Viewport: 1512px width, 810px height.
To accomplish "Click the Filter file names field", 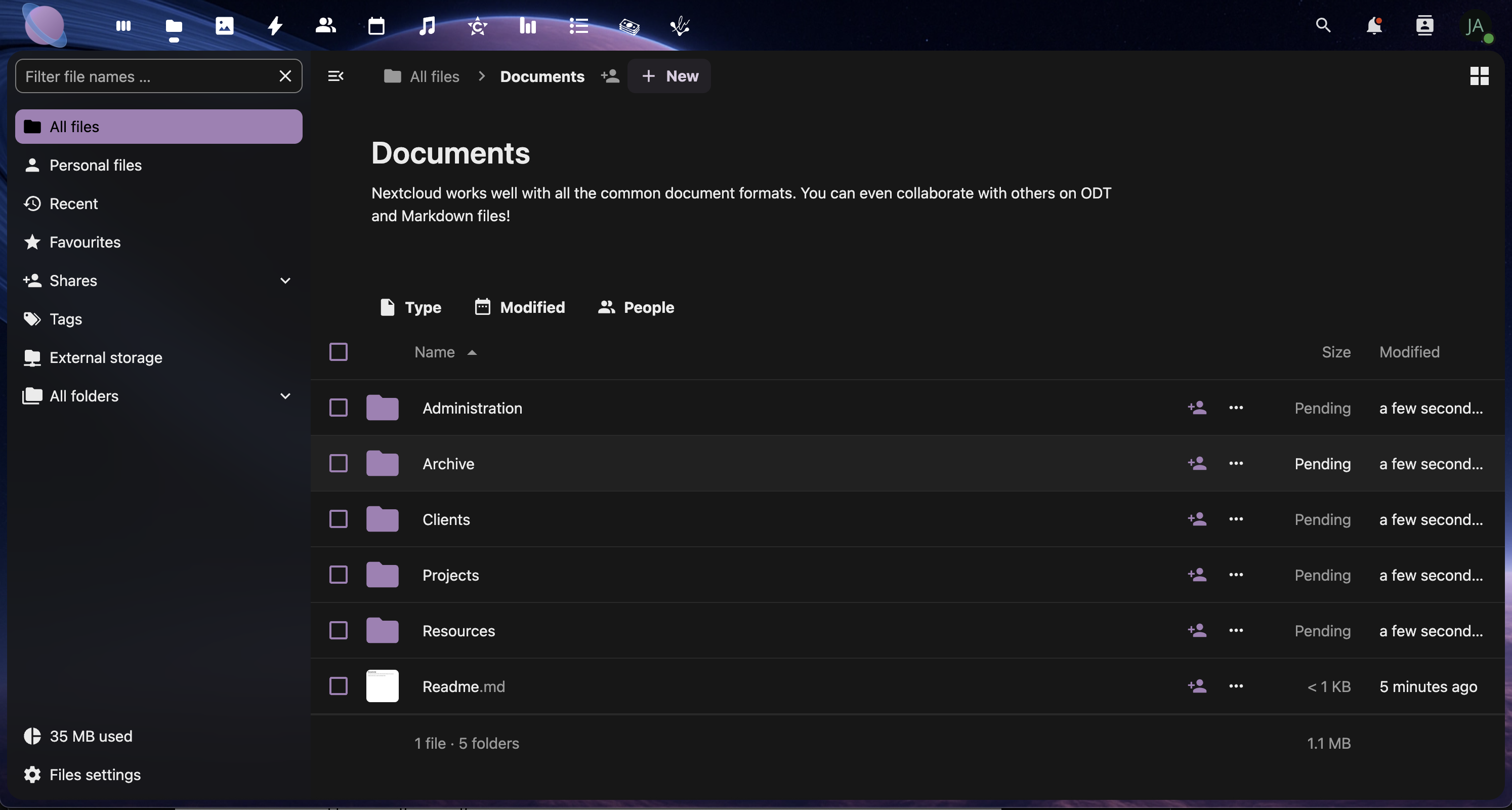I will 147,76.
